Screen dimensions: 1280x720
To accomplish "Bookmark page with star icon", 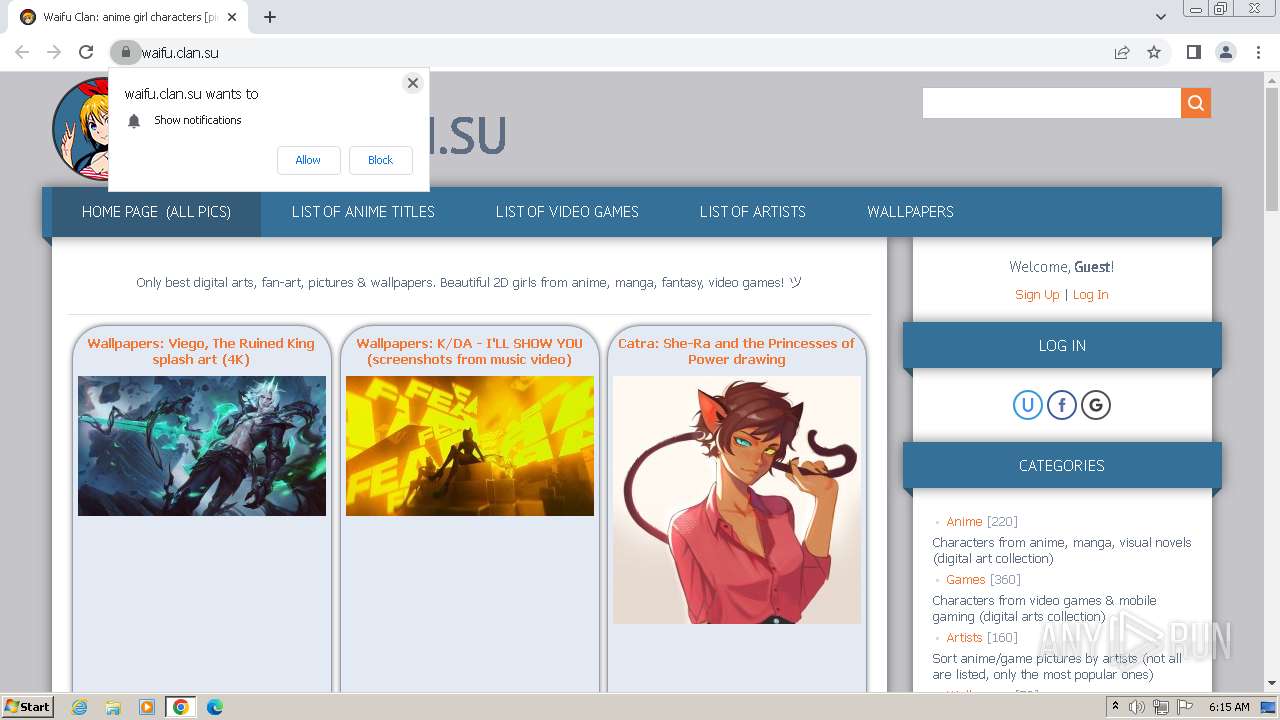I will [x=1154, y=52].
